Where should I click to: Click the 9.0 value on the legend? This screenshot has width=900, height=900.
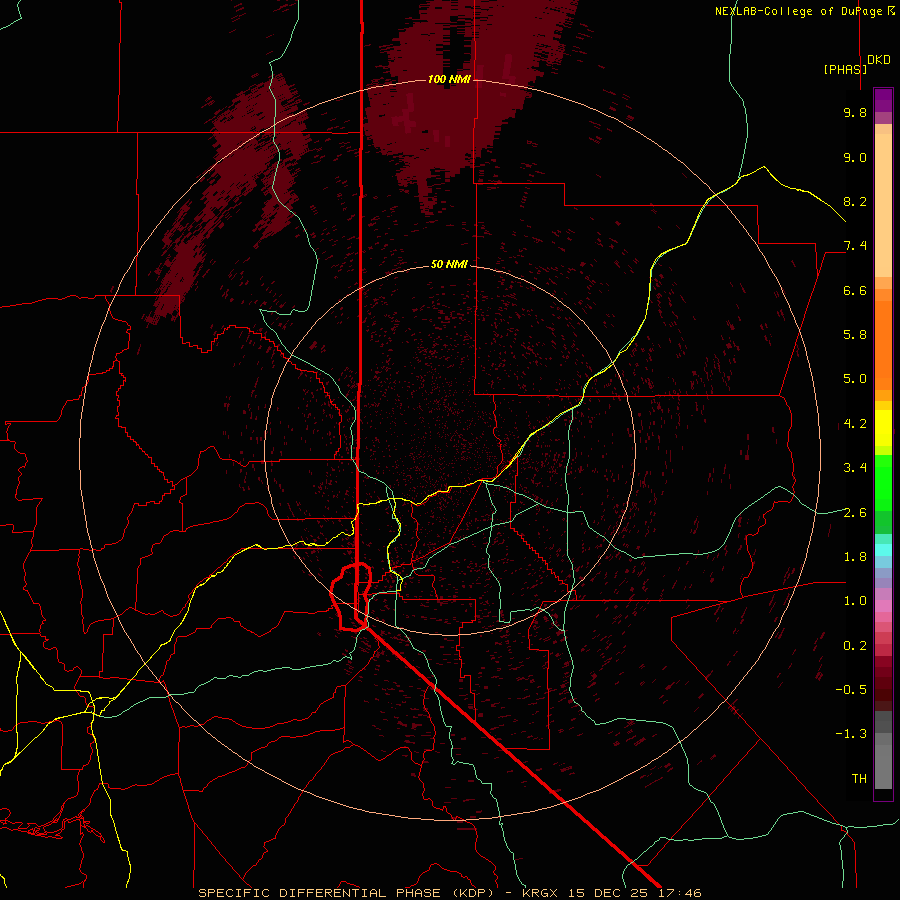pyautogui.click(x=855, y=157)
